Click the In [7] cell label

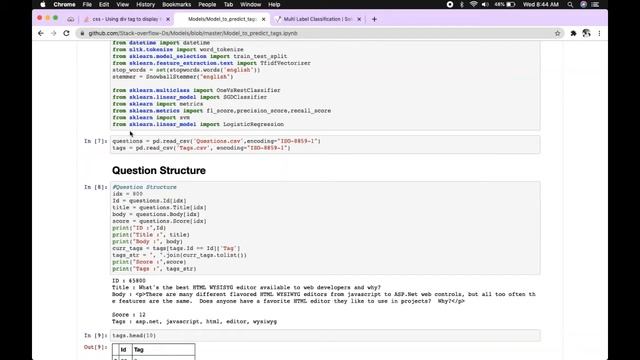point(96,141)
